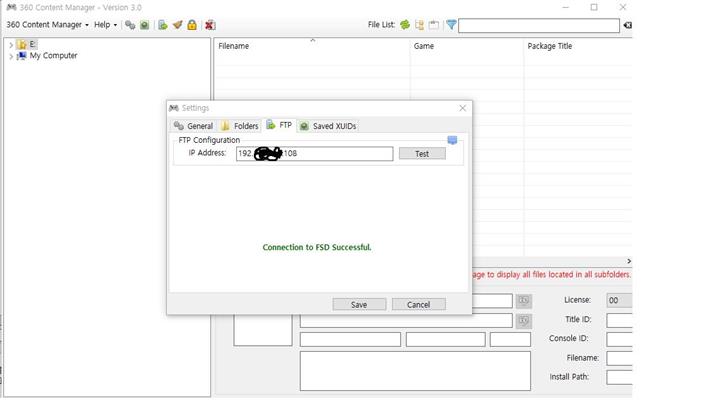Click the green profile toolbar icon

(x=145, y=25)
